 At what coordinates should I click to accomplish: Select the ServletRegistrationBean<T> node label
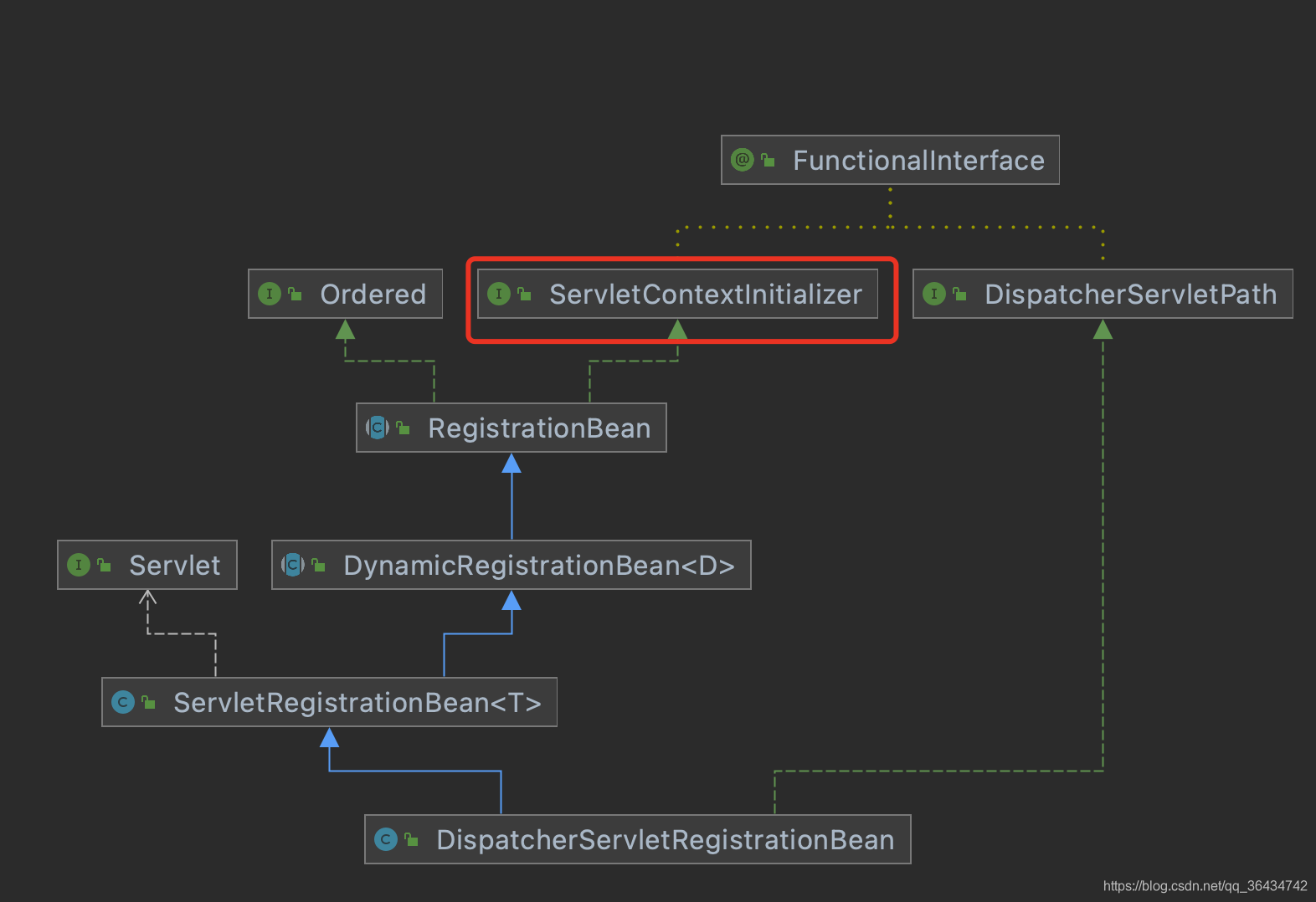[x=357, y=702]
